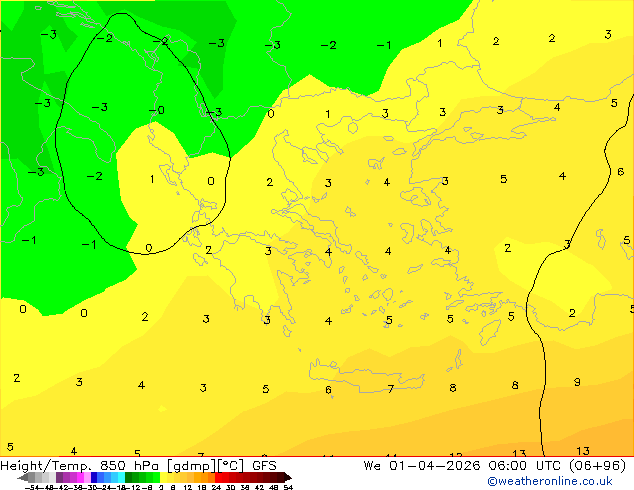
Task: Pick the cyan swatch in the colour scale
Action: (121, 477)
